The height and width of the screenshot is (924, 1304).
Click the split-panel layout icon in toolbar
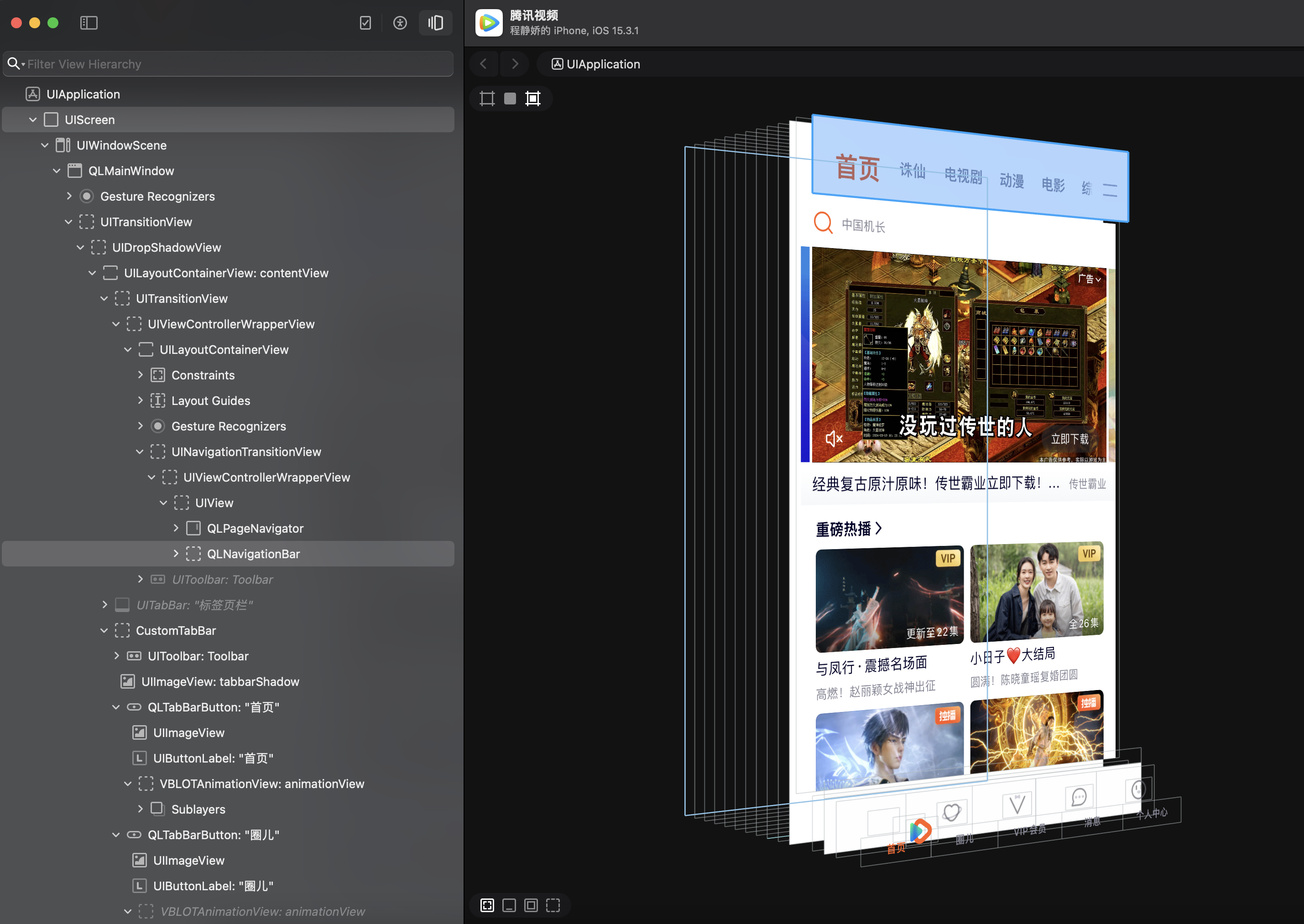pos(435,23)
